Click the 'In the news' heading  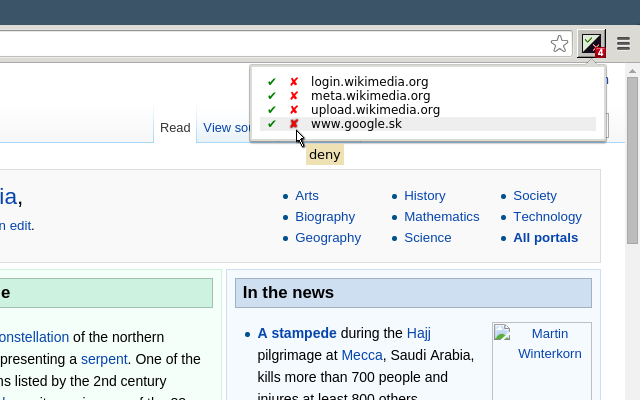coord(288,293)
